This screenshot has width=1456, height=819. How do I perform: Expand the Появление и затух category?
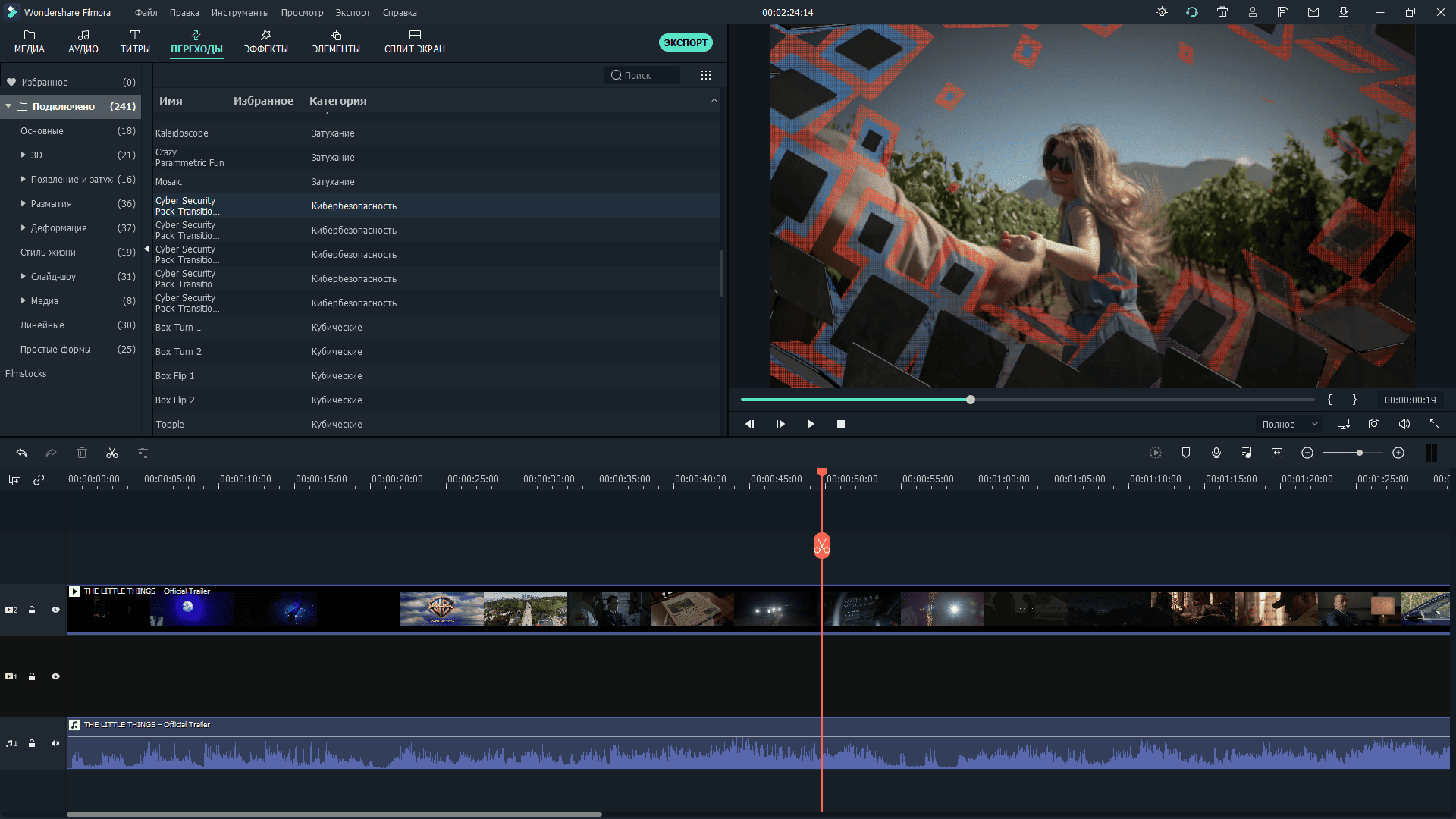click(x=24, y=179)
